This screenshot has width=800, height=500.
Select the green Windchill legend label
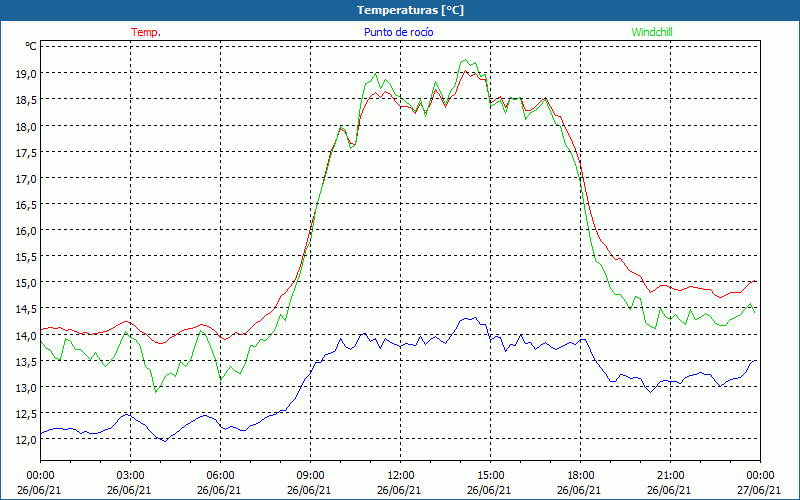(652, 32)
